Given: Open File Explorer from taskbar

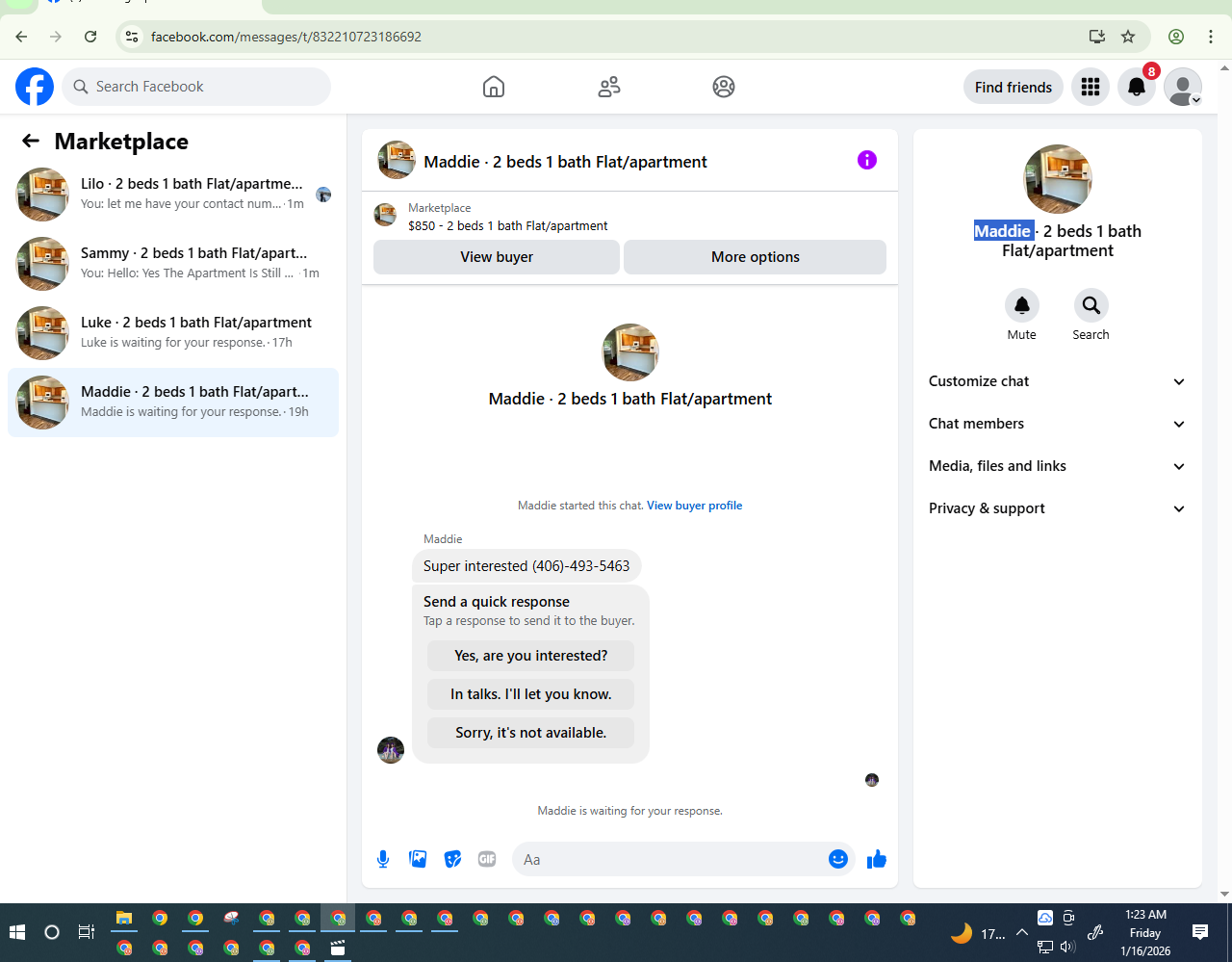Looking at the screenshot, I should 124,918.
